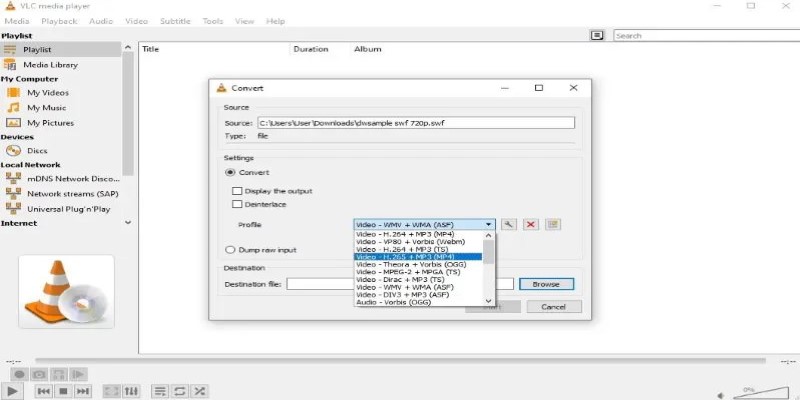Click profile list scrollbar down arrow
Image resolution: width=800 pixels, height=400 pixels.
click(489, 302)
